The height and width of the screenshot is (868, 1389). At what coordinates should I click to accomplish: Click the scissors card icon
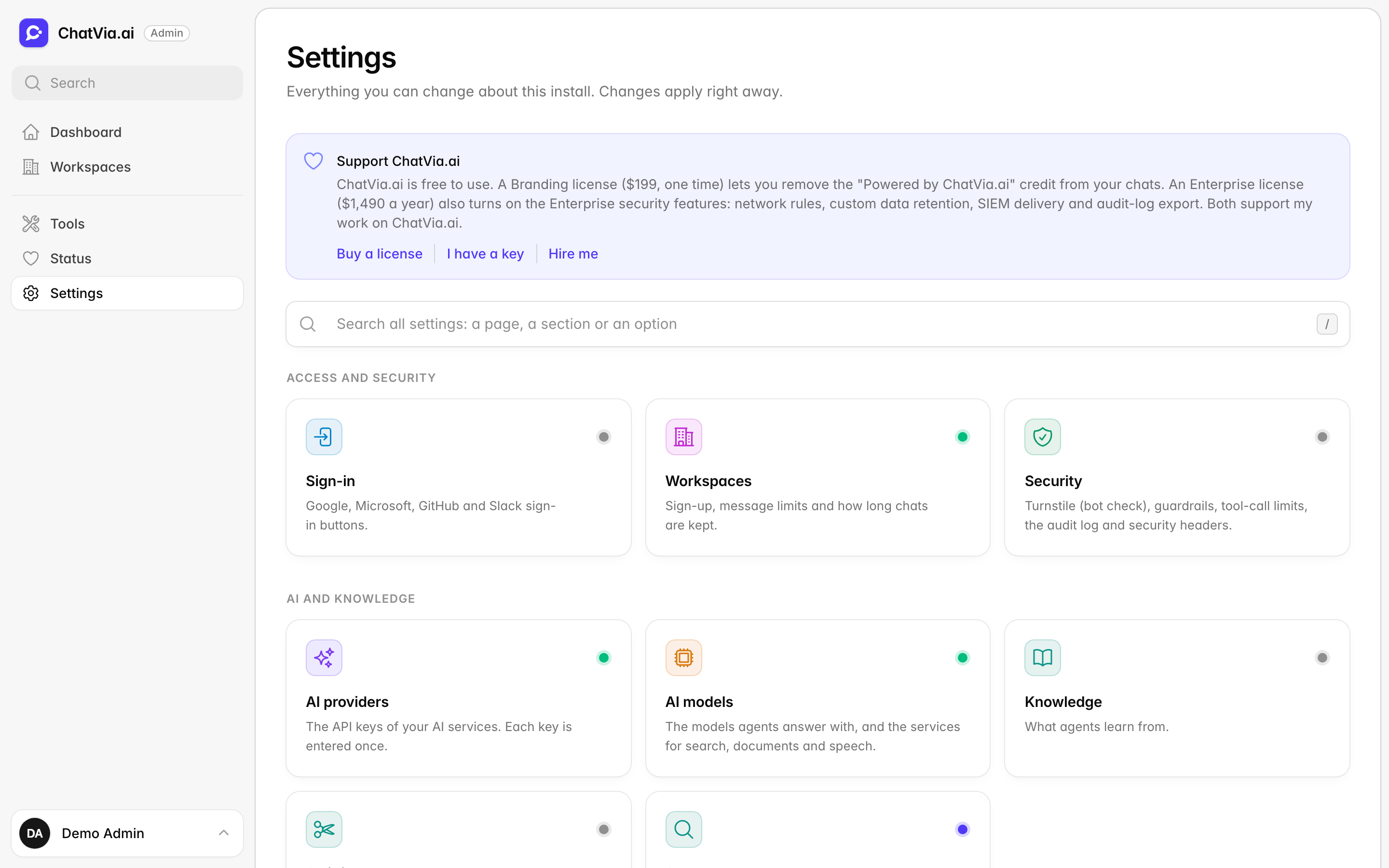(x=324, y=829)
